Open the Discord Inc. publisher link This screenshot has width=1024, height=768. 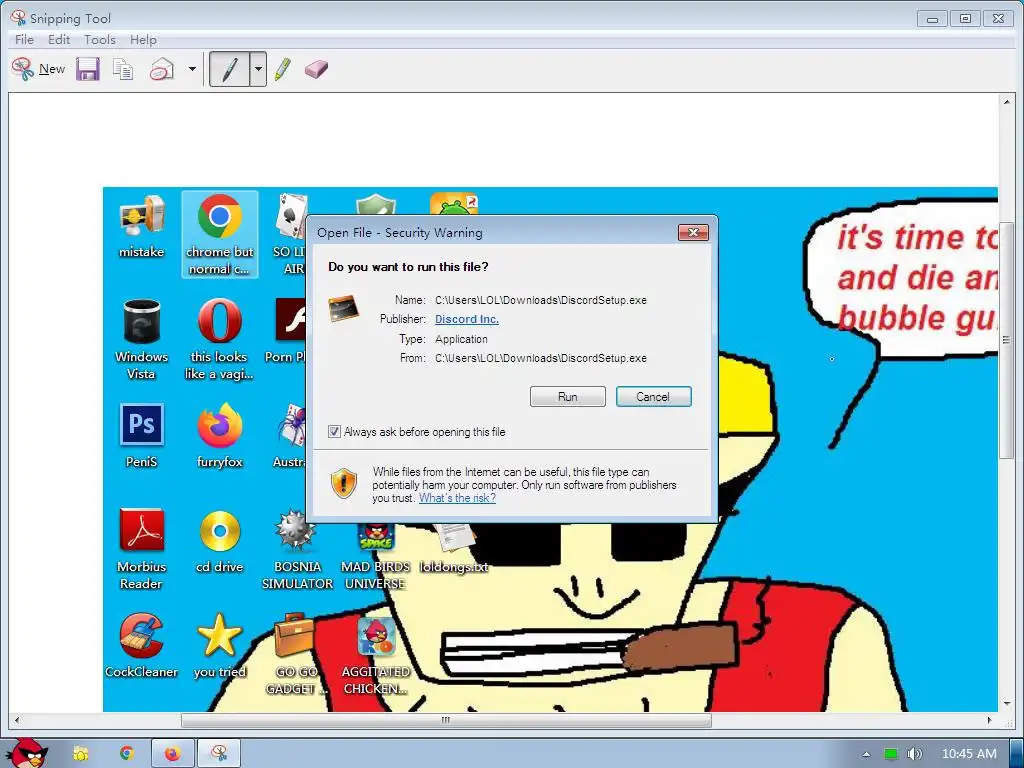pyautogui.click(x=467, y=319)
